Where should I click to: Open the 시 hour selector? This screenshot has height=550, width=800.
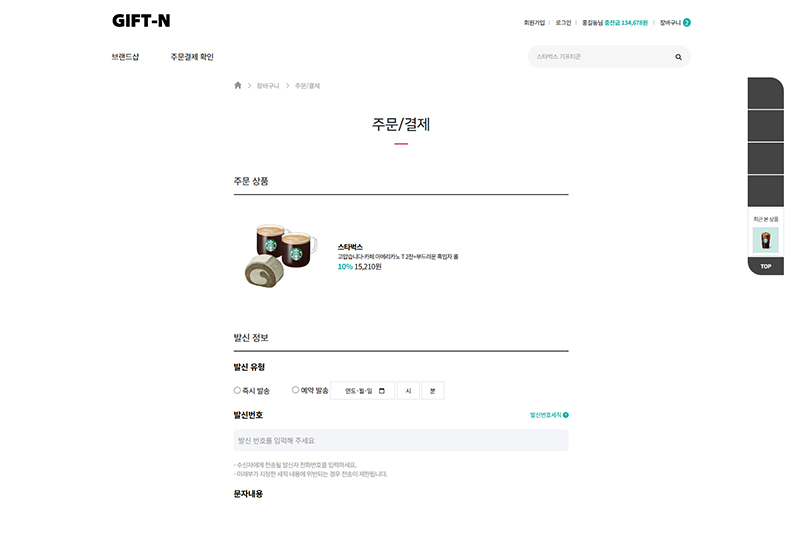pos(408,391)
